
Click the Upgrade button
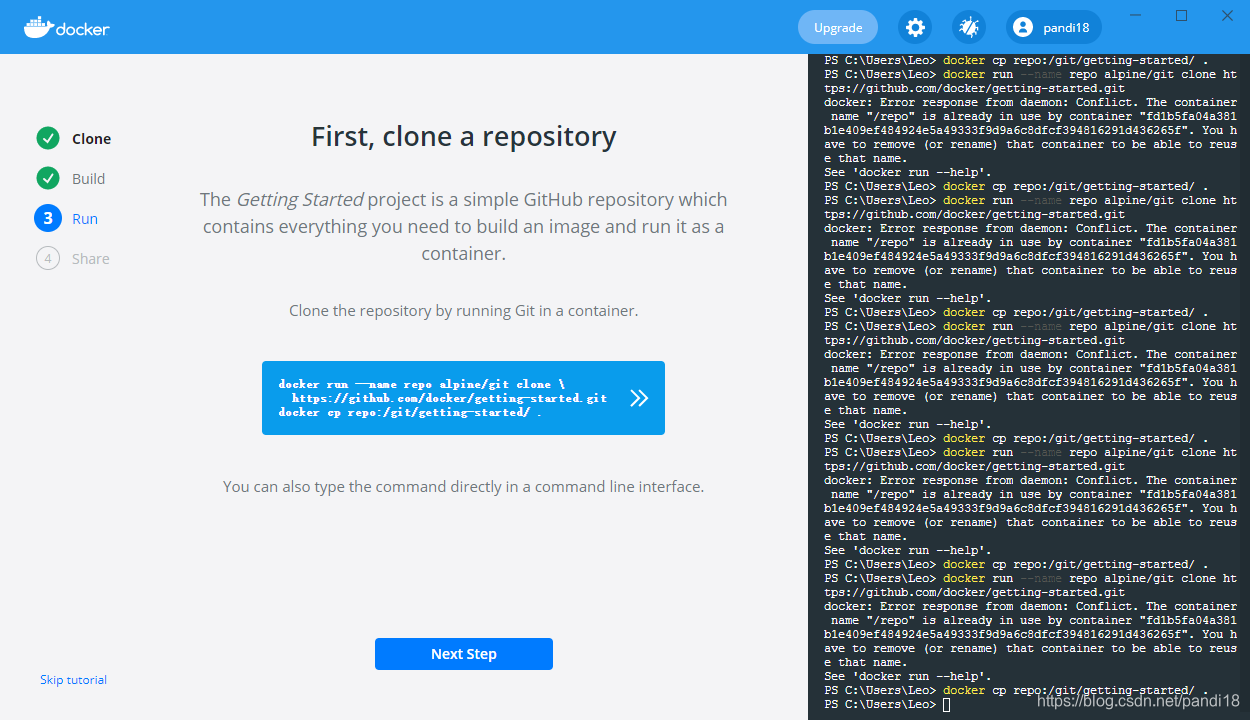[x=838, y=27]
